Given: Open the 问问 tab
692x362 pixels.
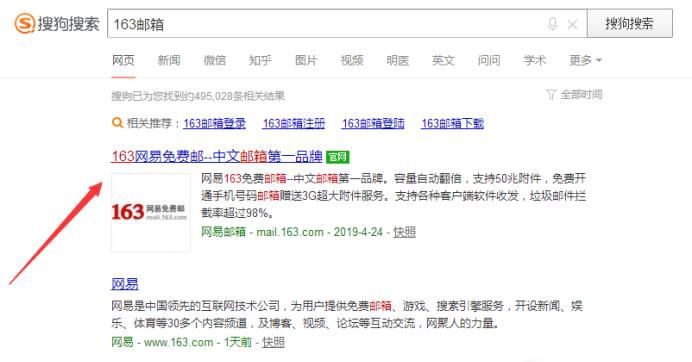Looking at the screenshot, I should click(489, 60).
